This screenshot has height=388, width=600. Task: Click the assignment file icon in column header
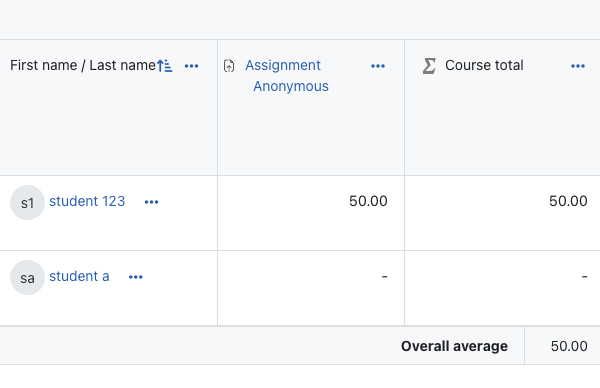coord(229,66)
